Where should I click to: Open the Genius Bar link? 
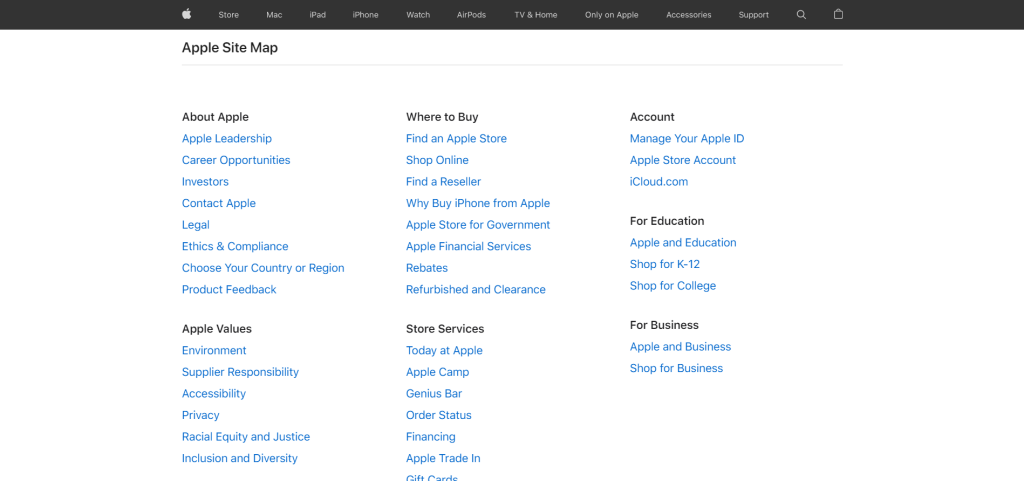[434, 394]
